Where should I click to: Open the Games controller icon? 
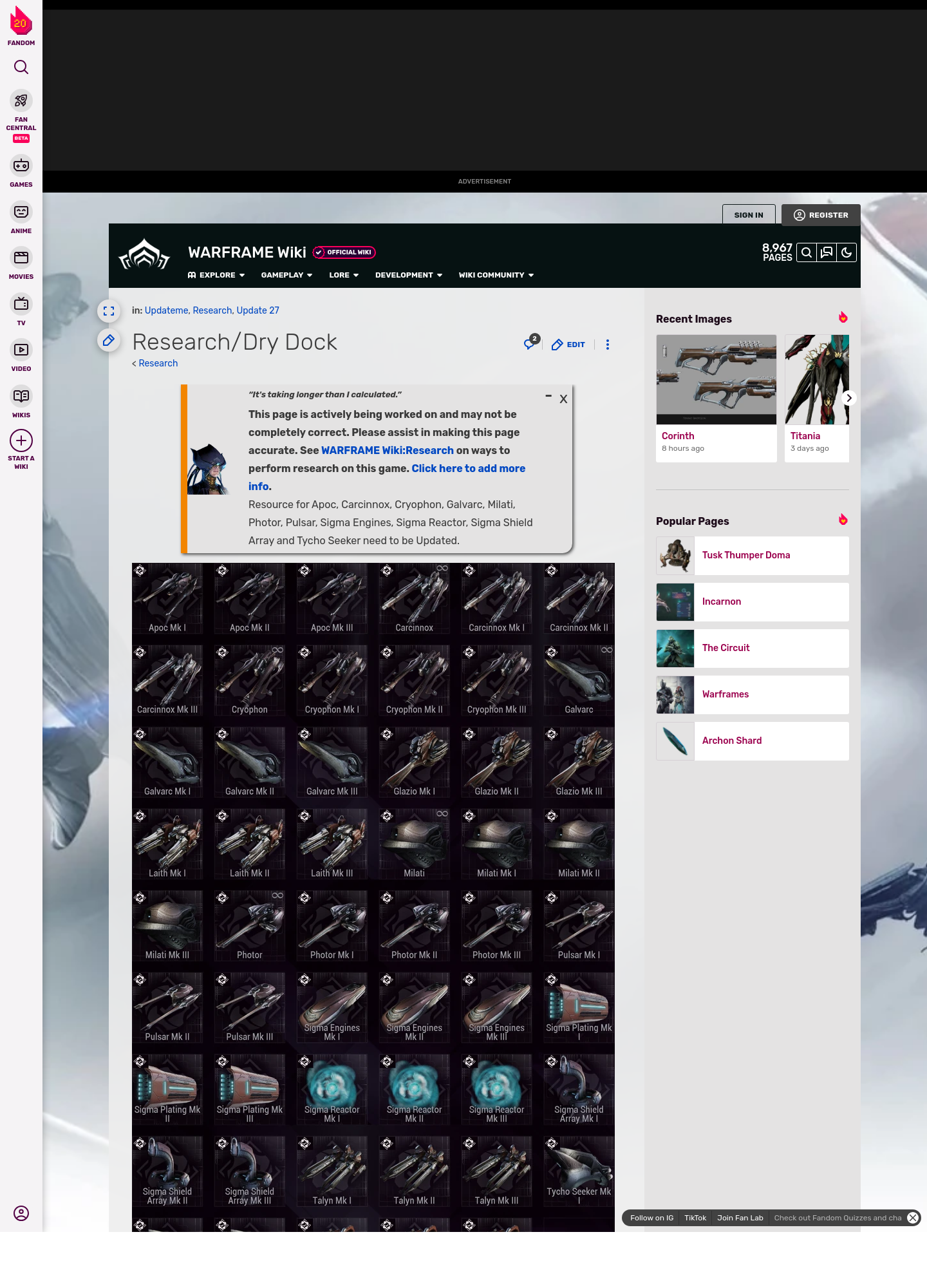21,166
